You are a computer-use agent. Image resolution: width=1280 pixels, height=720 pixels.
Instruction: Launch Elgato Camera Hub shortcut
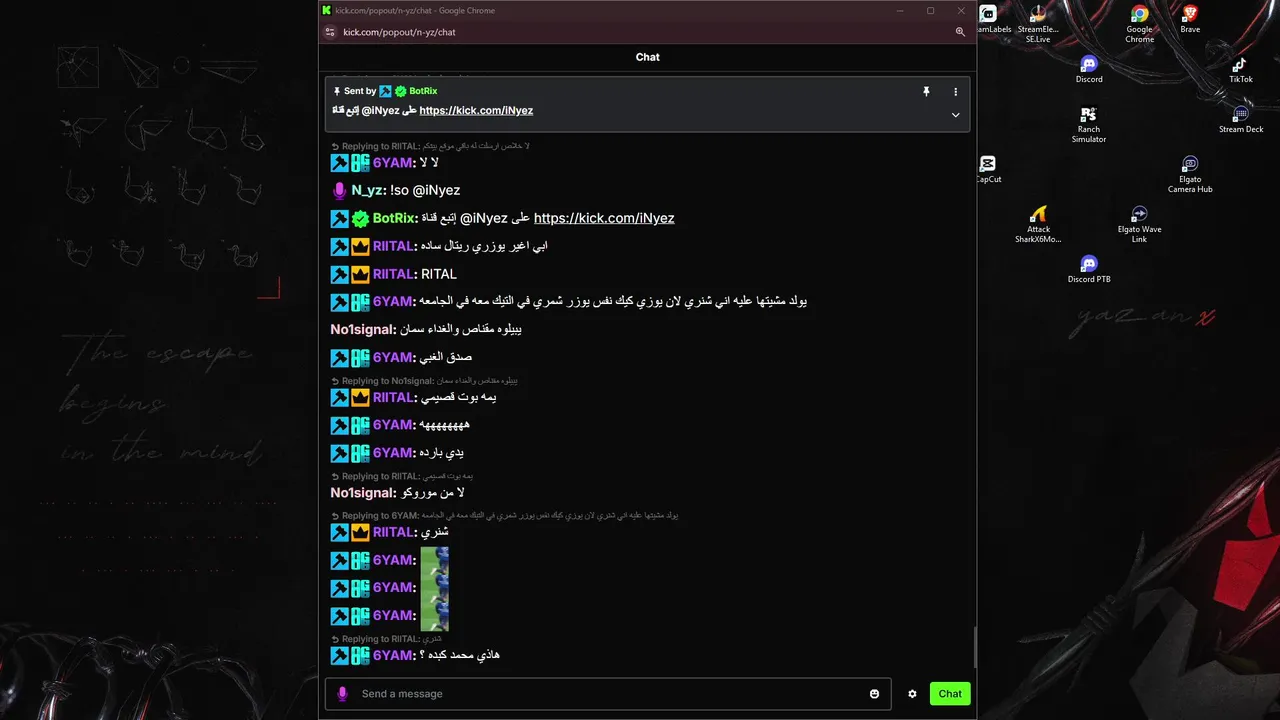point(1190,174)
